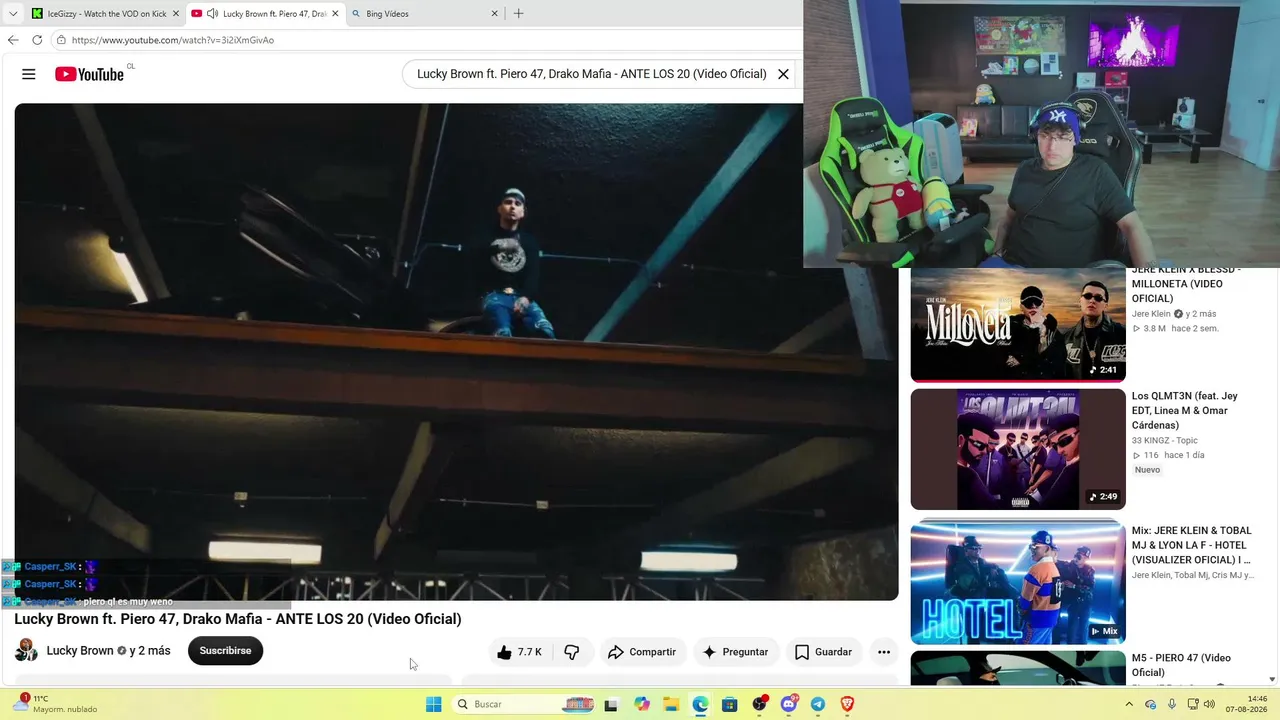Open the cloud sync tray icon
The height and width of the screenshot is (720, 1280).
(x=1151, y=704)
